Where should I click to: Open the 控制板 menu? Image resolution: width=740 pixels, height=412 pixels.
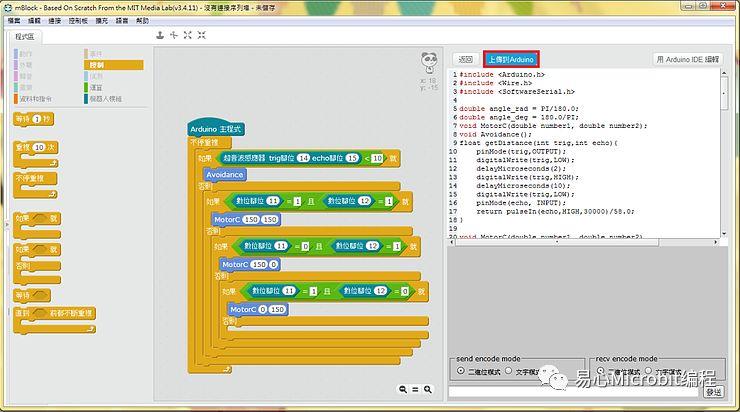click(78, 21)
